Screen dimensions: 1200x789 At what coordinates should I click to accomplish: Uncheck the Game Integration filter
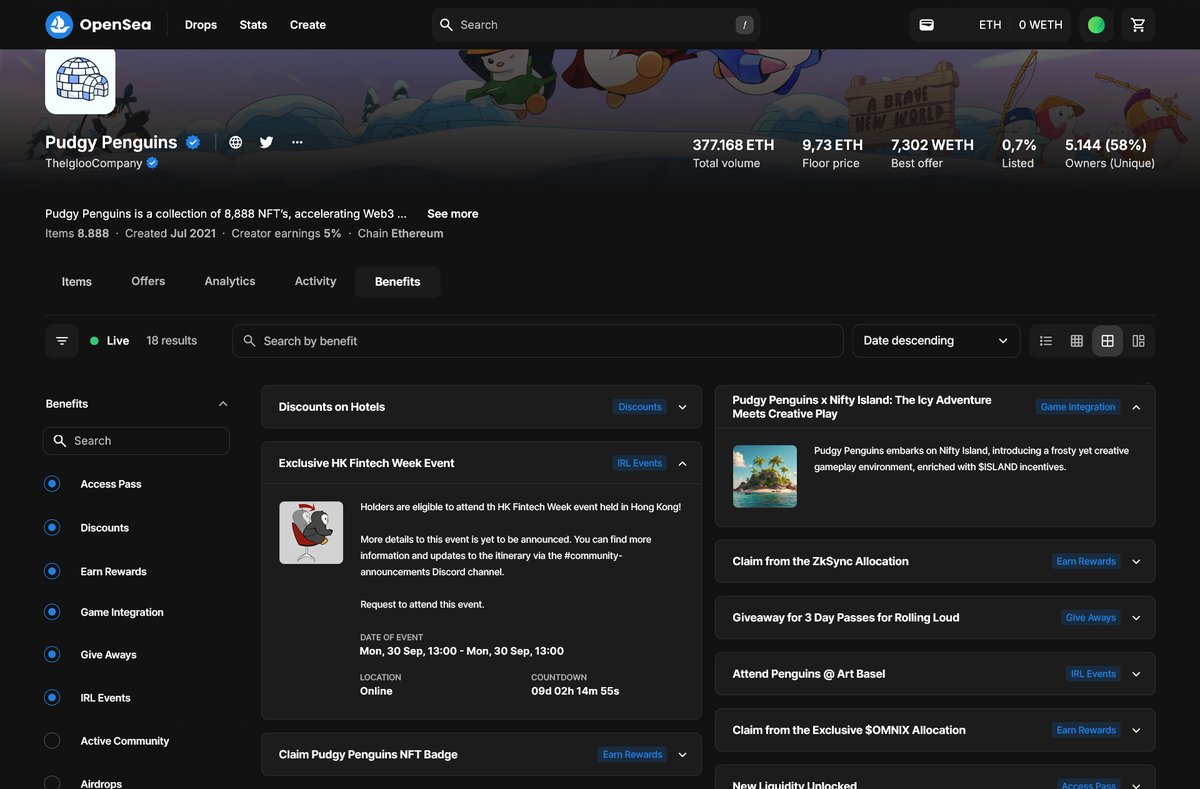[x=52, y=612]
